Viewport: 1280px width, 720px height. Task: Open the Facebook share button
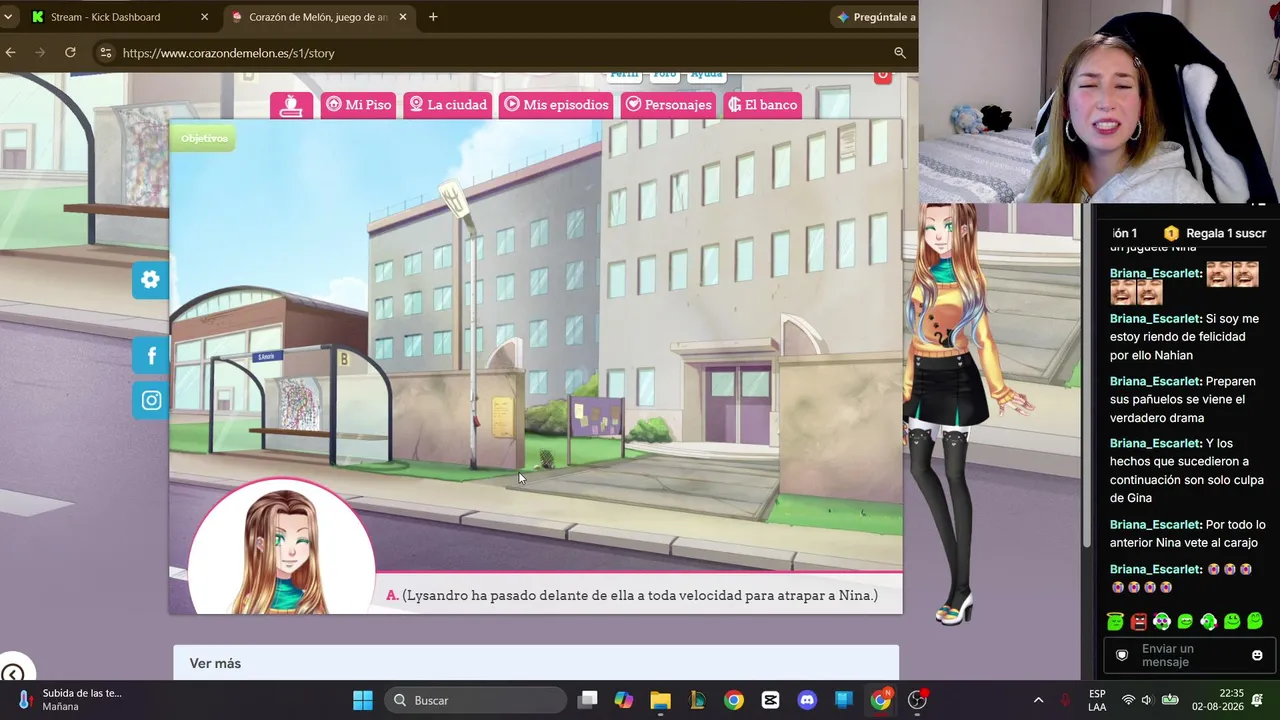click(150, 356)
